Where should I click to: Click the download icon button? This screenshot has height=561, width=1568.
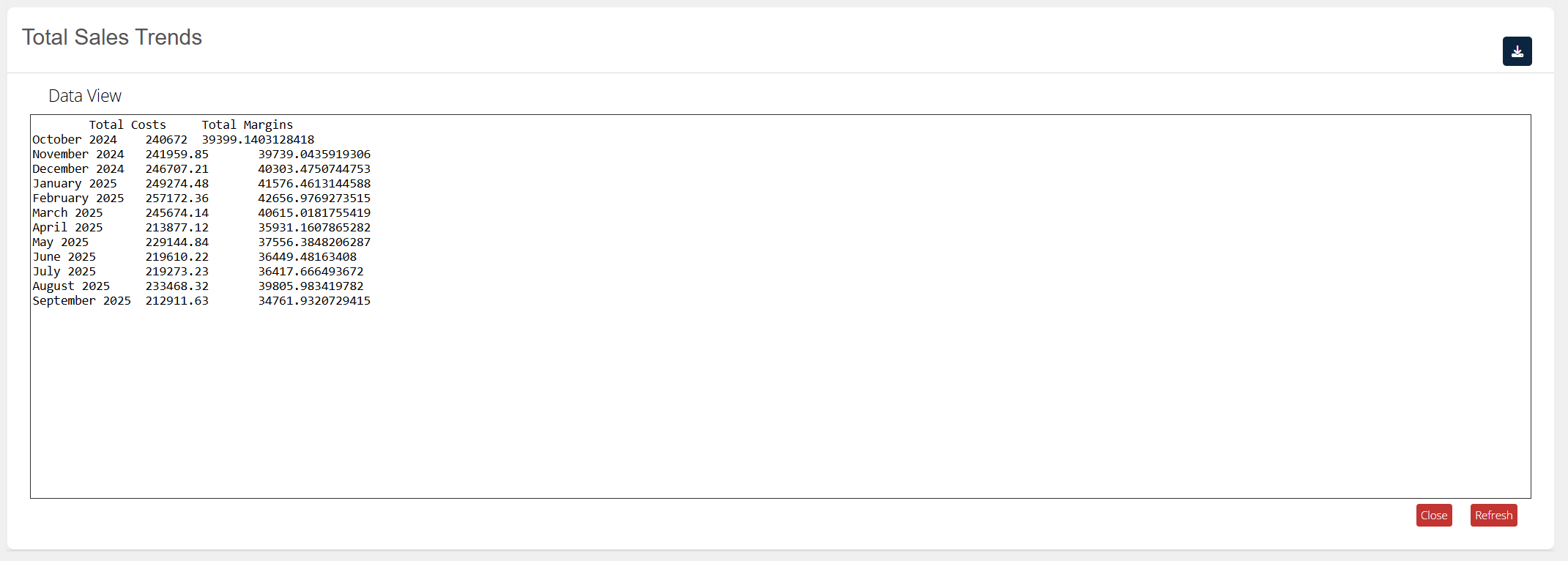pos(1517,51)
